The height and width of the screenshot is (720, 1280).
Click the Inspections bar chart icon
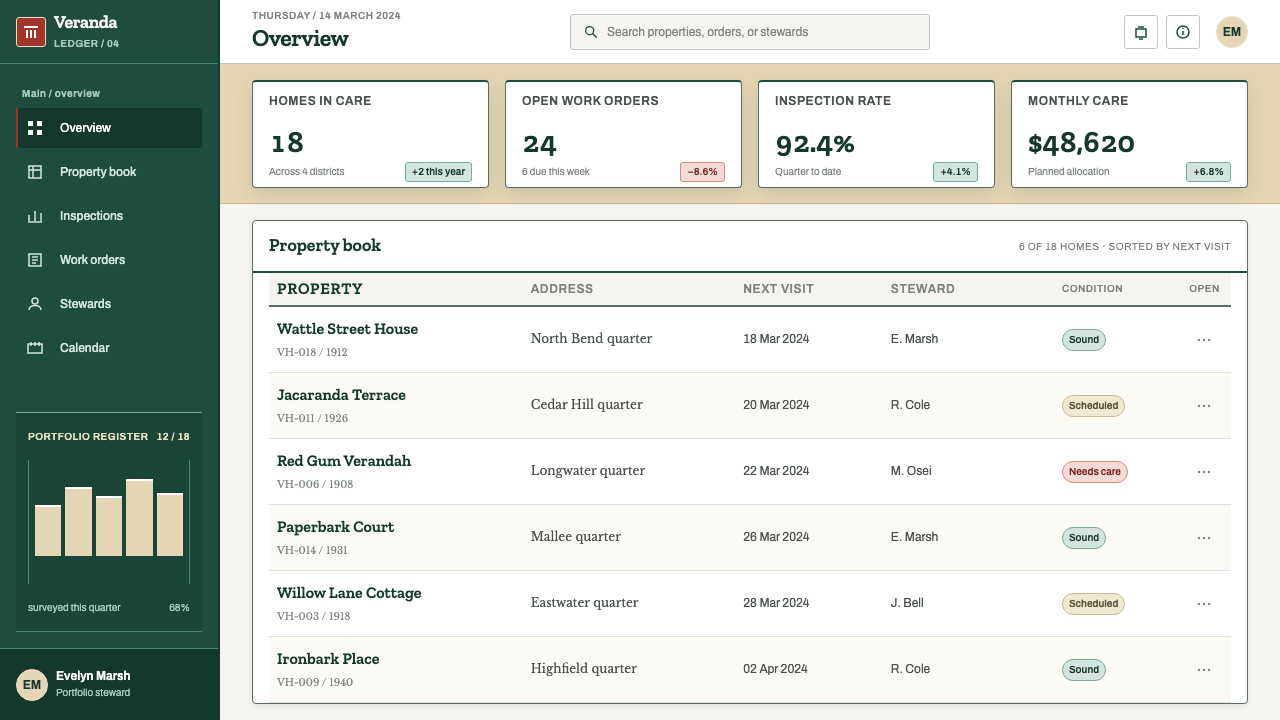[x=35, y=216]
